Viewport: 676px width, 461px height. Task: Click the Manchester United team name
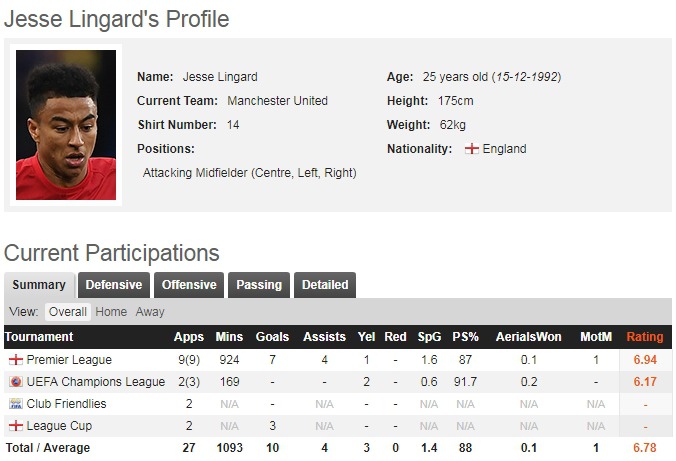277,101
